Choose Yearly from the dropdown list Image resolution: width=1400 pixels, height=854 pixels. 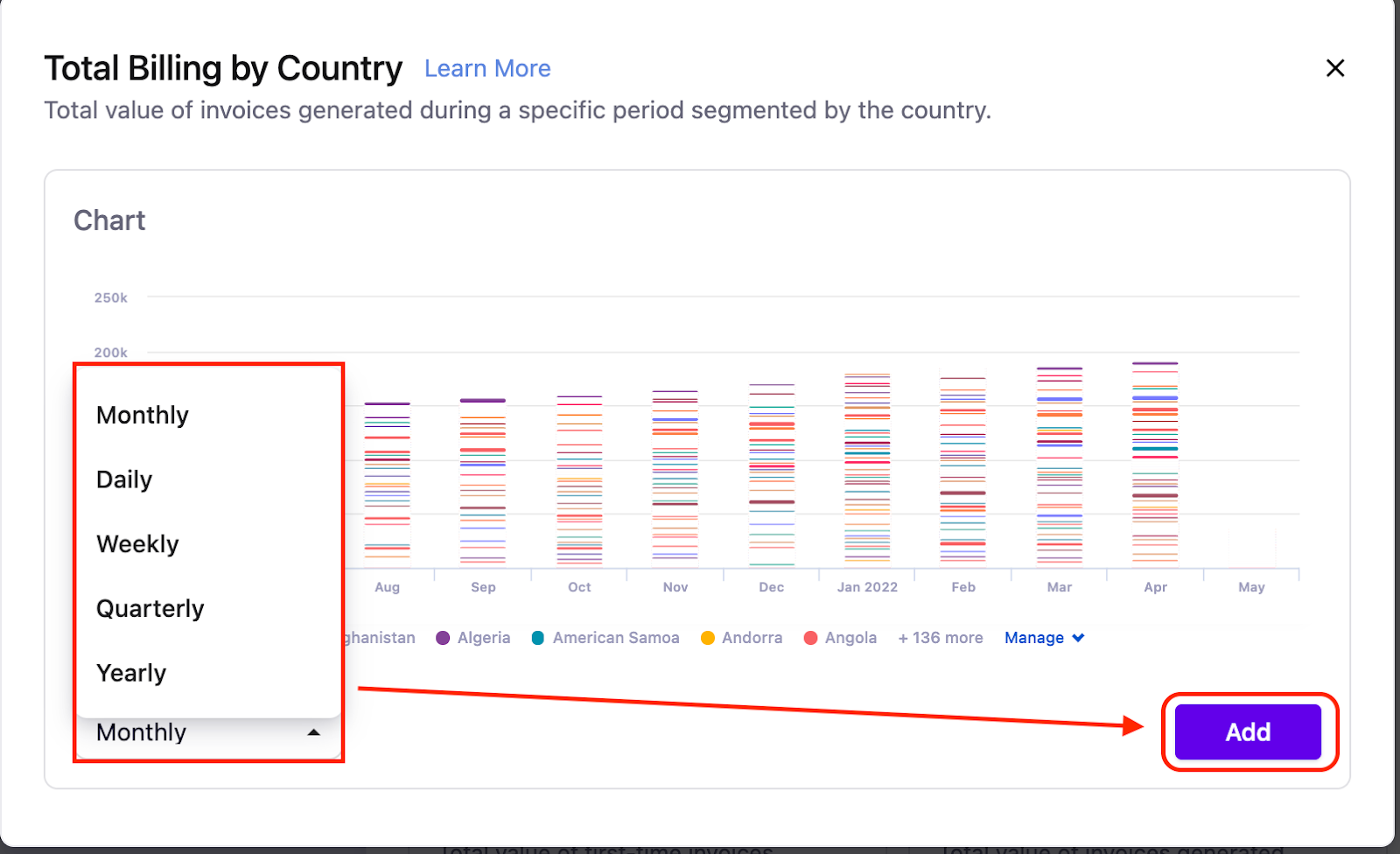tap(131, 673)
